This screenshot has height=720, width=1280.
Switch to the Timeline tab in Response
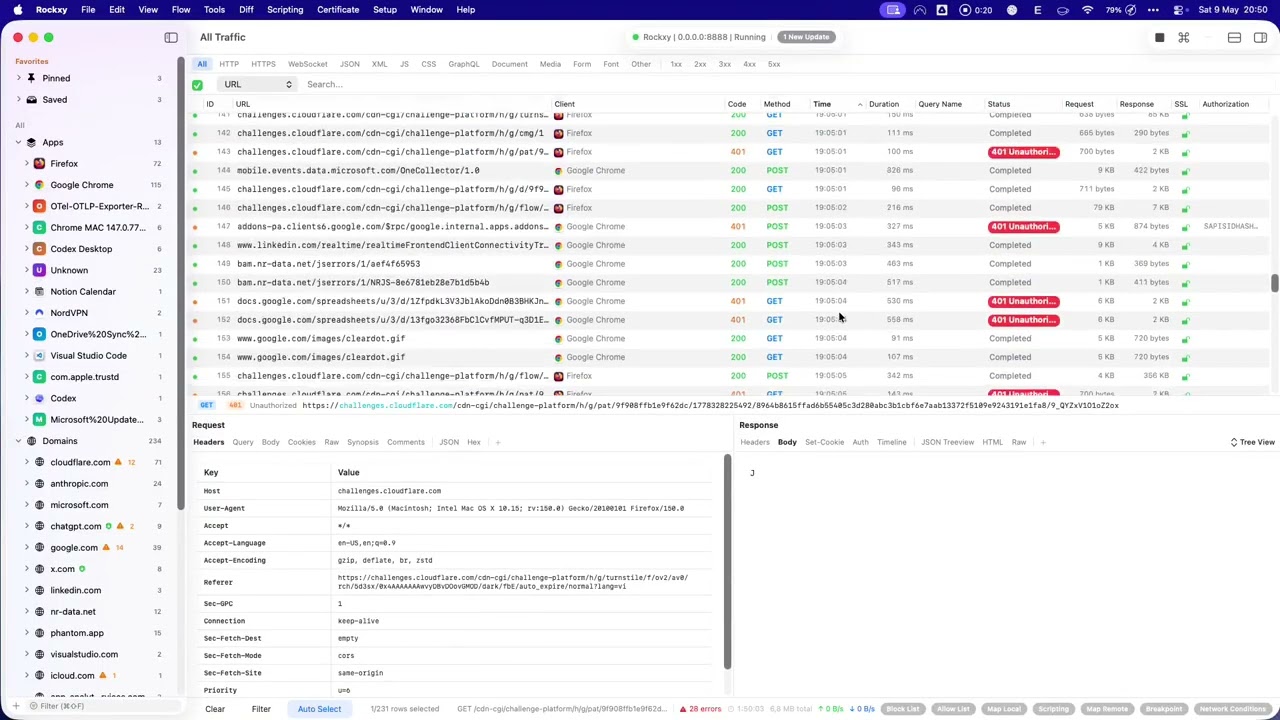892,442
